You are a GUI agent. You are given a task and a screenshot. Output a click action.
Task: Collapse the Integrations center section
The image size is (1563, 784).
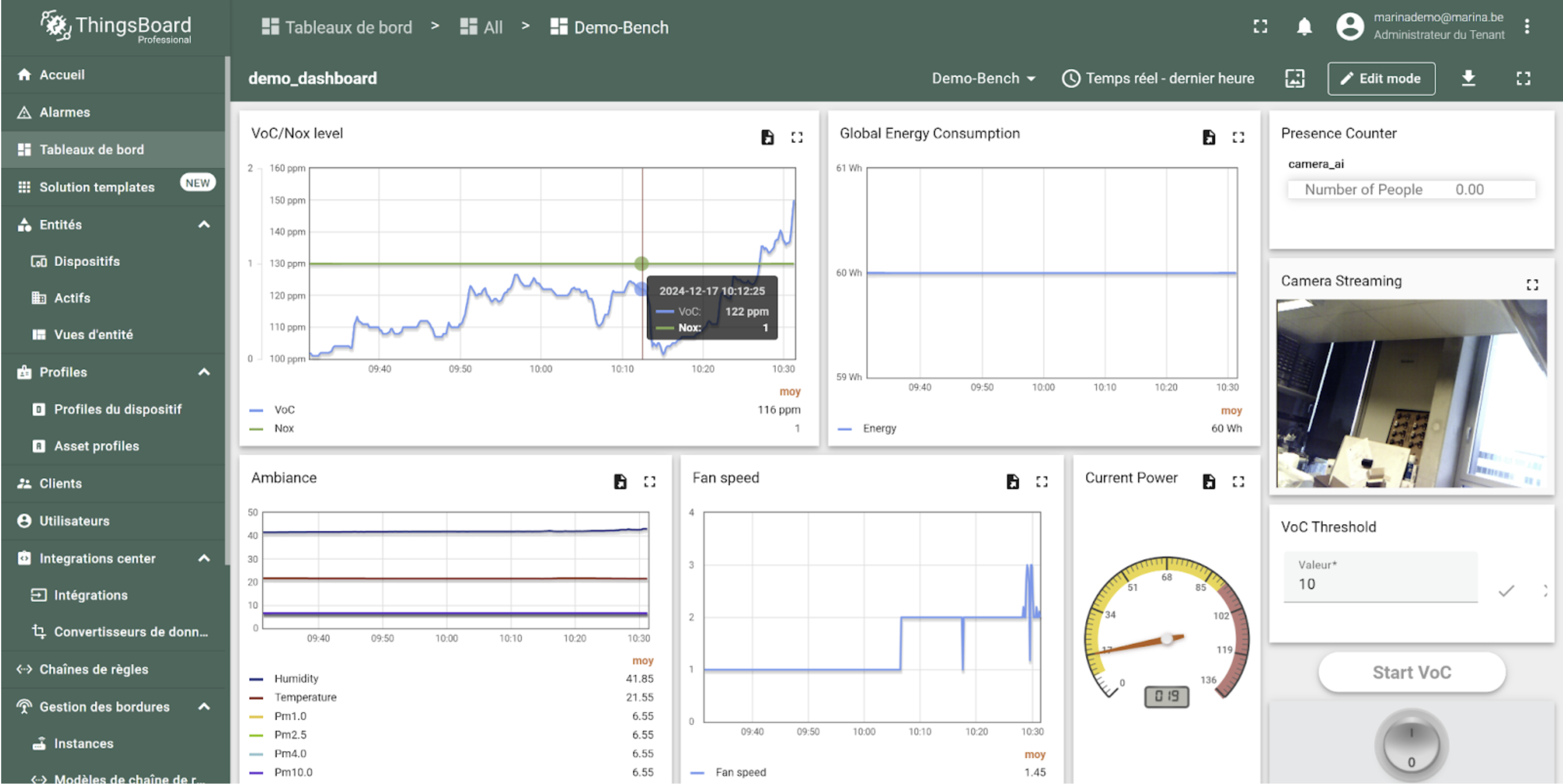click(x=204, y=558)
